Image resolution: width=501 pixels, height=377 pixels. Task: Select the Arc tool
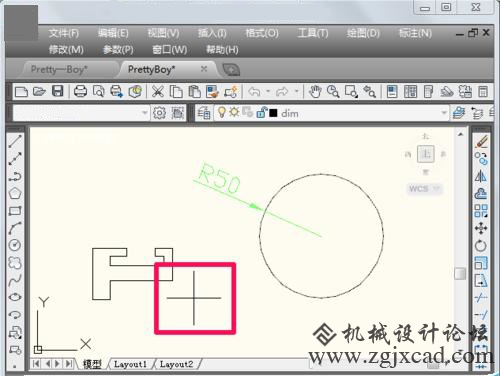15,228
